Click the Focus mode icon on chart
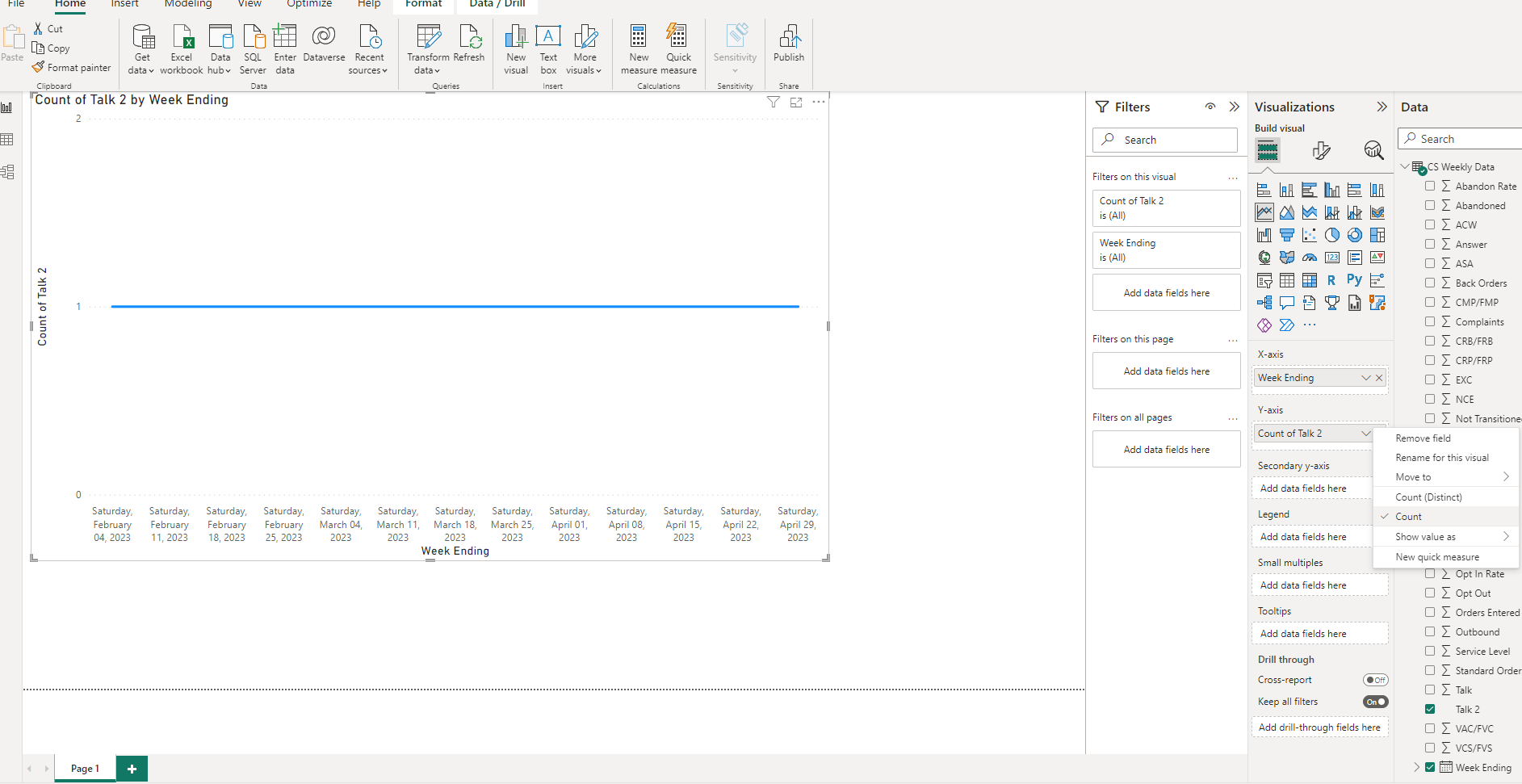The image size is (1522, 784). point(796,102)
